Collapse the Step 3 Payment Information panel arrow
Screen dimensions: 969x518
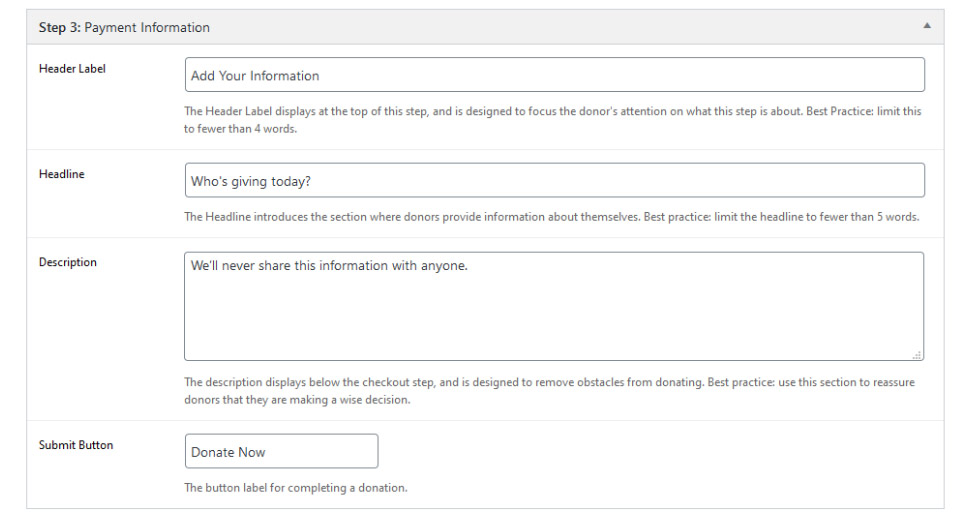point(927,26)
